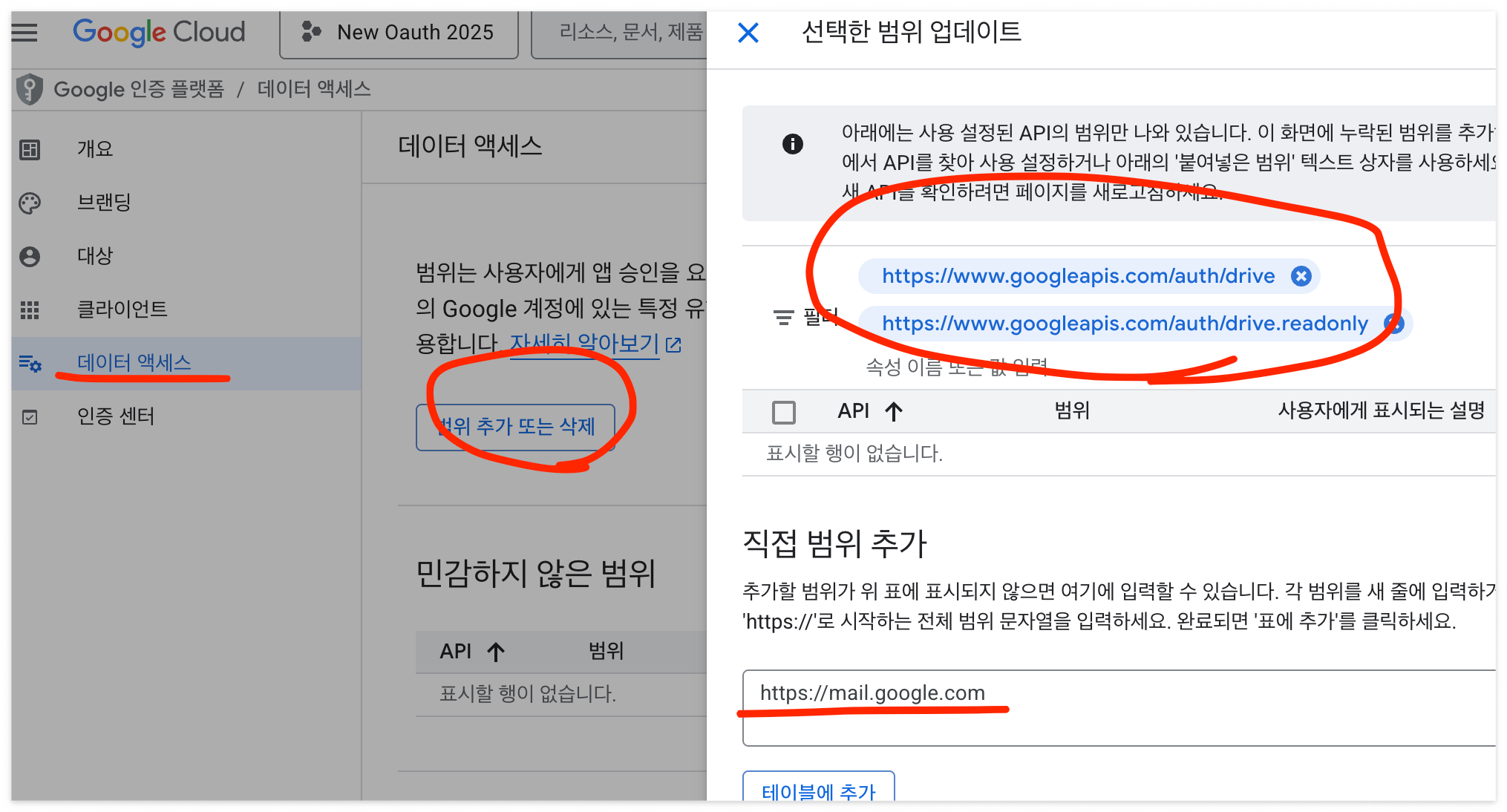The width and height of the screenshot is (1507, 812).
Task: Toggle the select-all checkbox in scope table
Action: pos(783,412)
